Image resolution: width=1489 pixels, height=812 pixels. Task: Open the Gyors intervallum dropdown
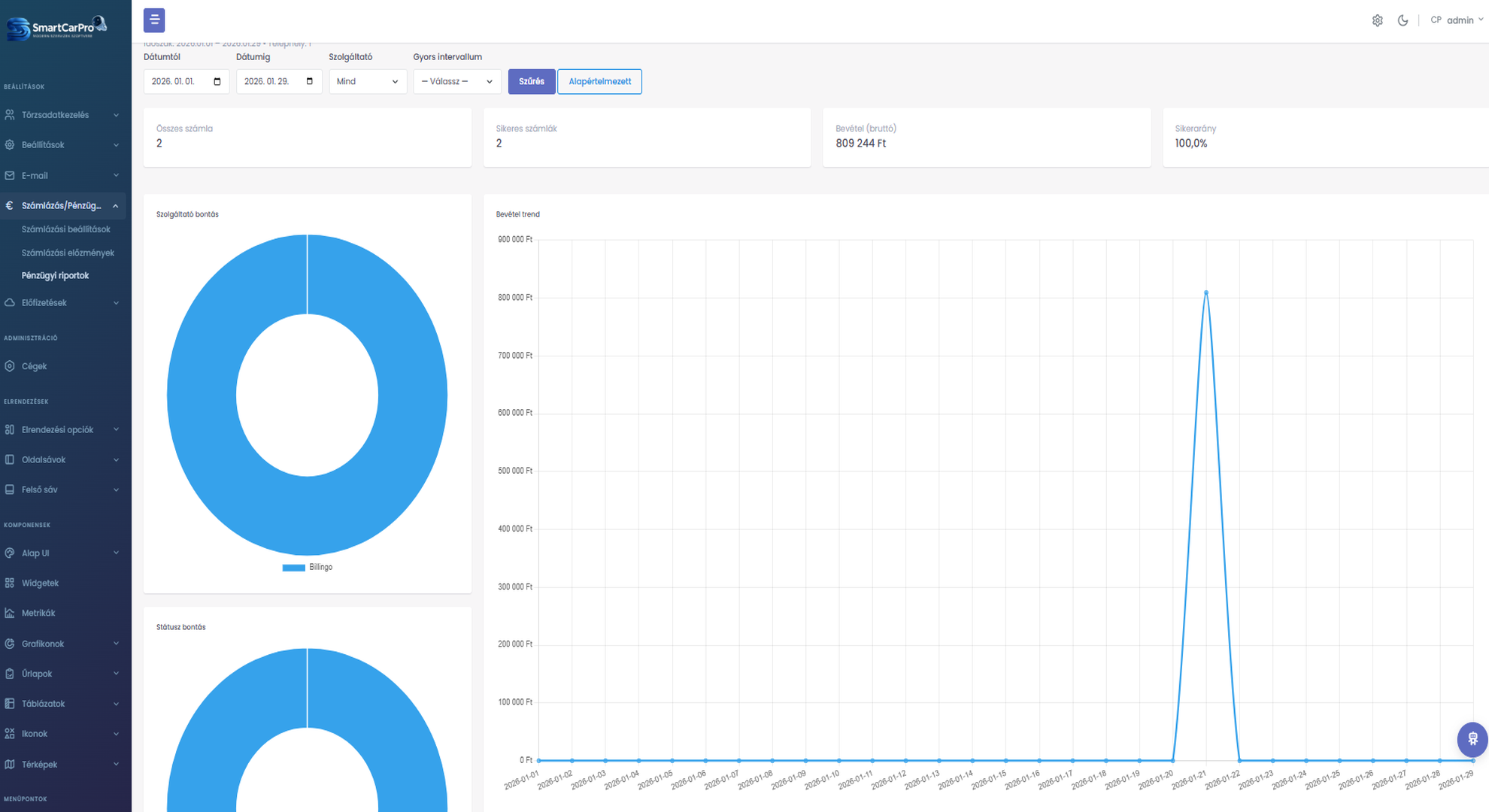[x=456, y=81]
